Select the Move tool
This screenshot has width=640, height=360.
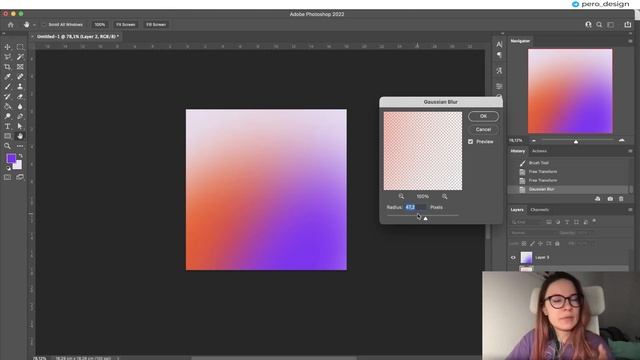pos(7,47)
